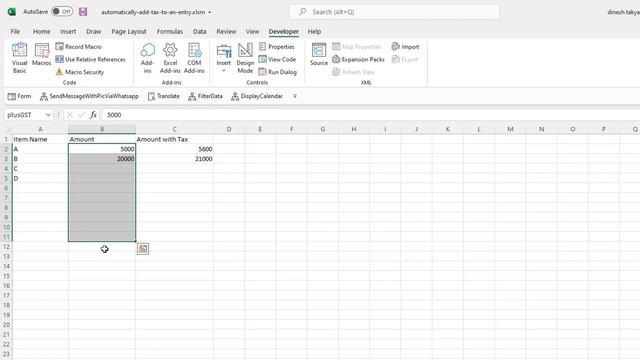This screenshot has width=640, height=360.
Task: Save the workbook with the save icon
Action: (x=83, y=11)
